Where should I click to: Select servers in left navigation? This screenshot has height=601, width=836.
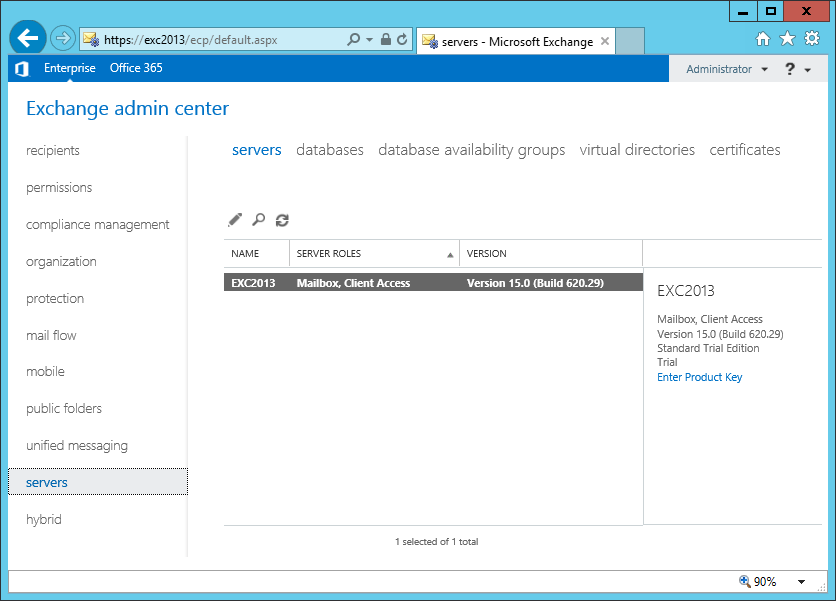click(98, 482)
